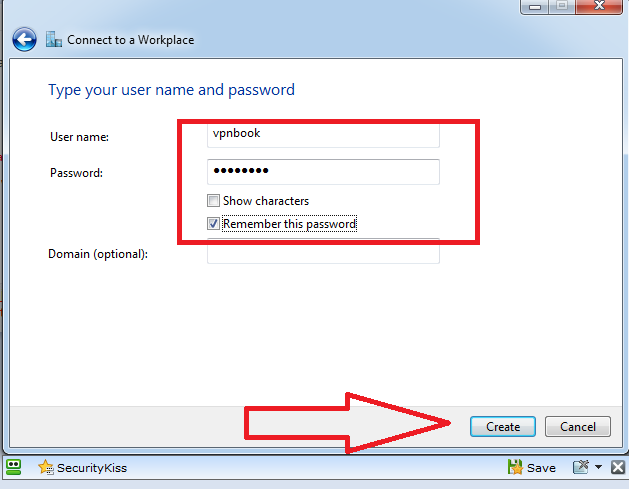Click the Domain (optional) input box
This screenshot has height=489, width=629.
pos(323,253)
